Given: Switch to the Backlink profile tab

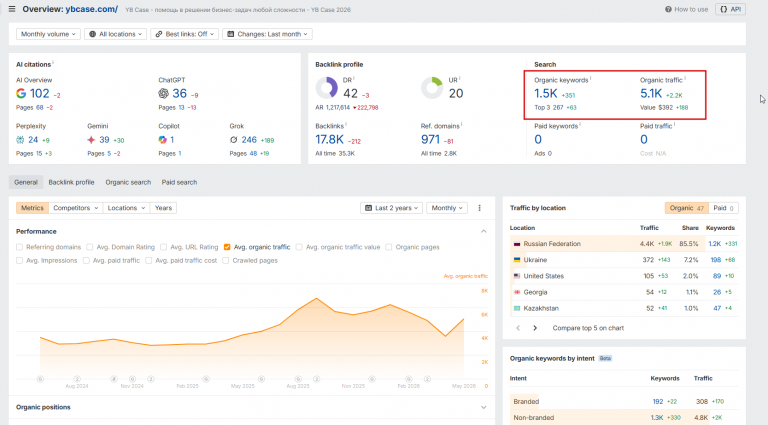Looking at the screenshot, I should pyautogui.click(x=71, y=182).
